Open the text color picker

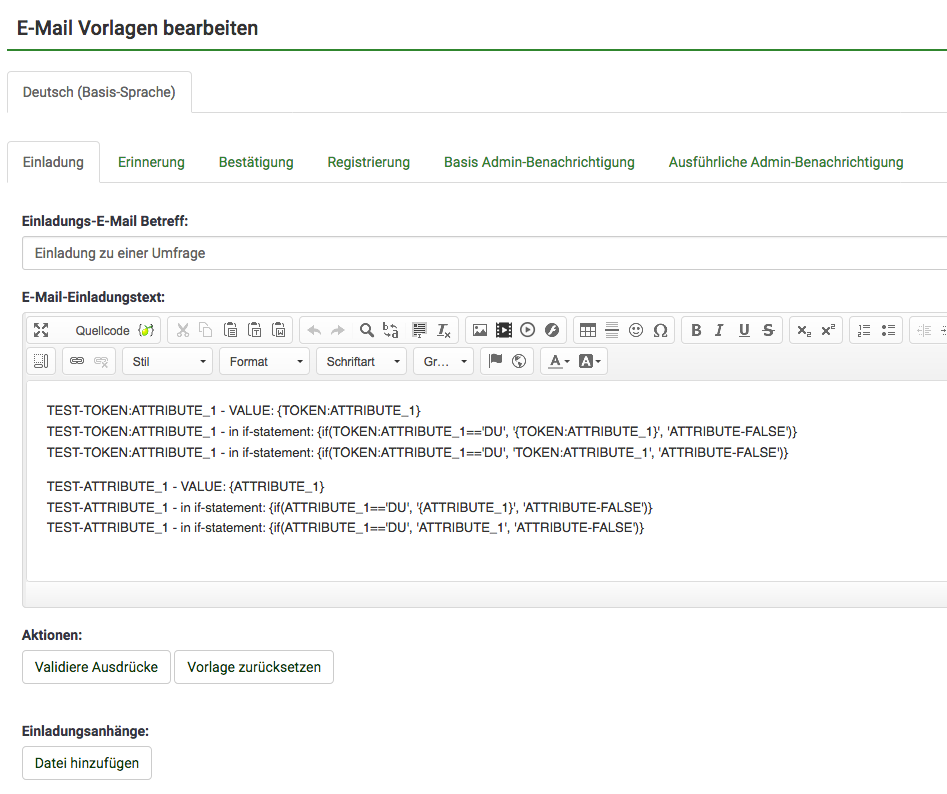pos(558,361)
